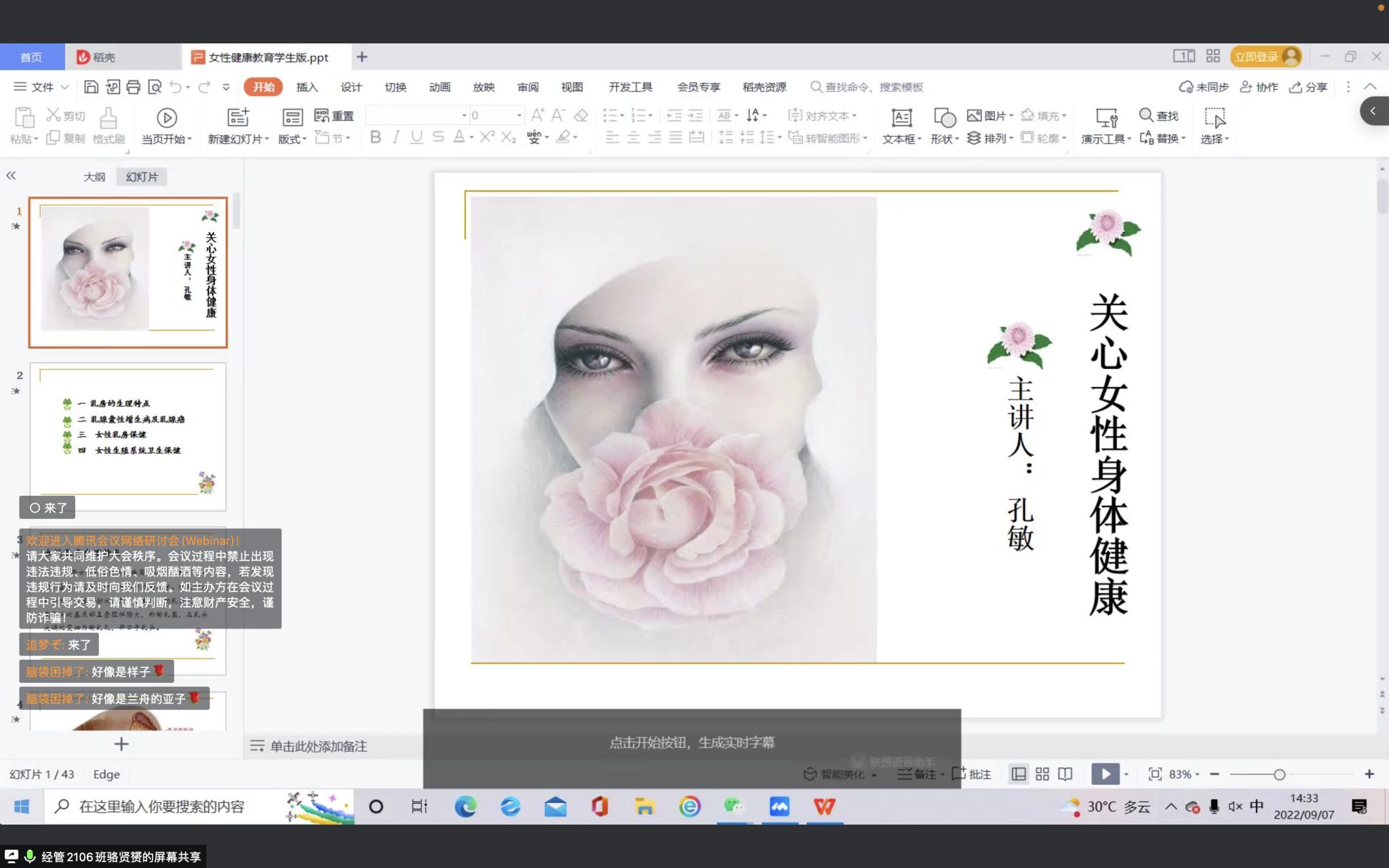
Task: Open WeChat from the taskbar
Action: pos(735,806)
